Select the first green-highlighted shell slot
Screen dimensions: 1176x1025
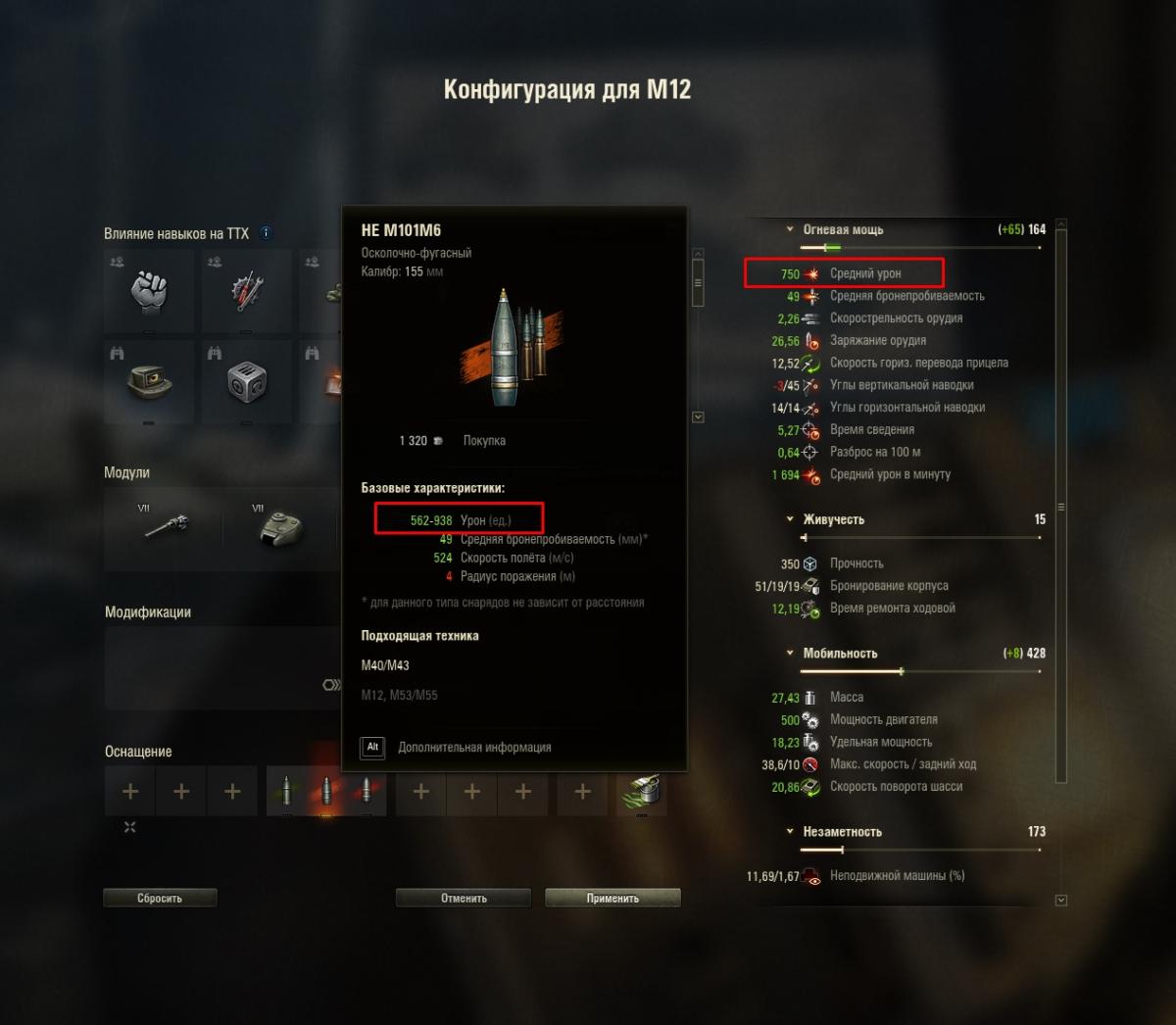287,791
